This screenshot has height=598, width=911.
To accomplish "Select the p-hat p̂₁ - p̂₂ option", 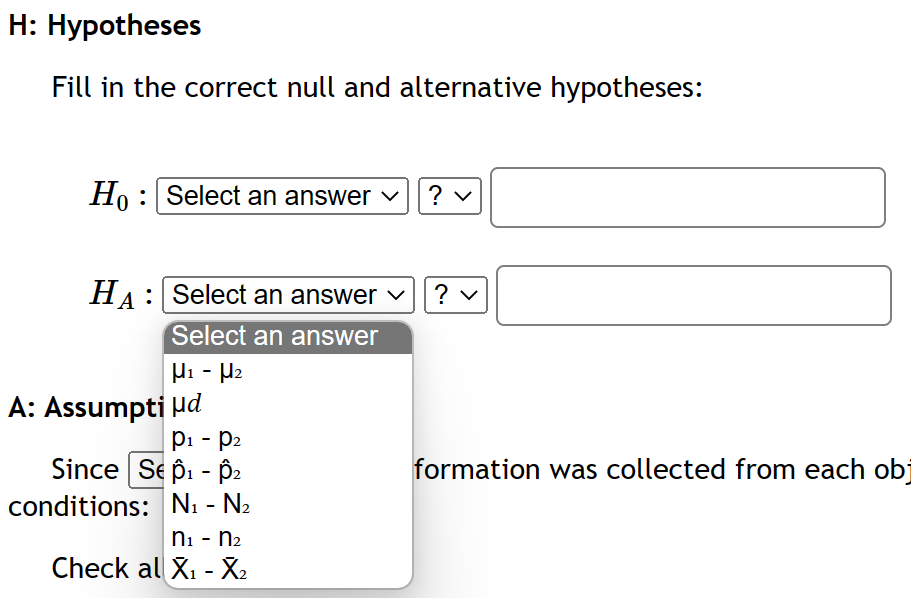I will point(208,470).
